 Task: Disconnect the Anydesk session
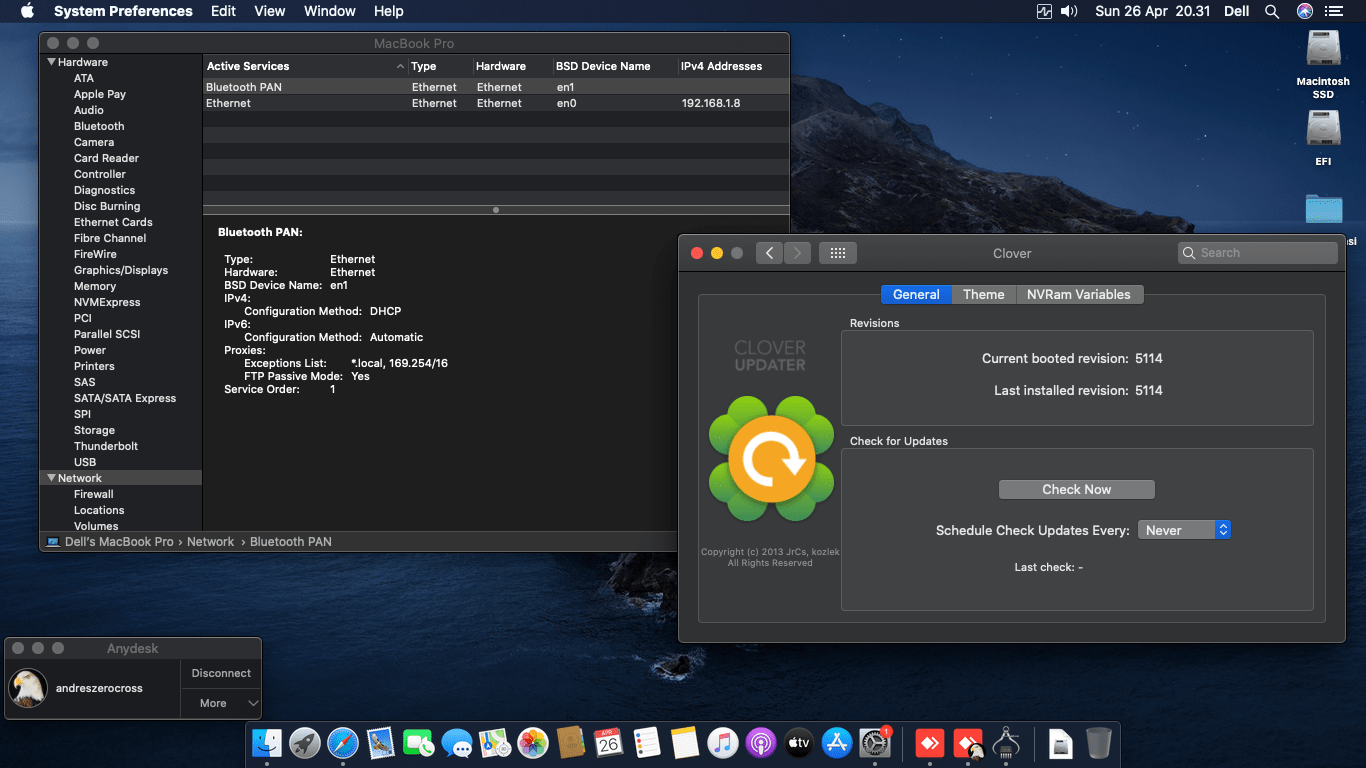(221, 673)
